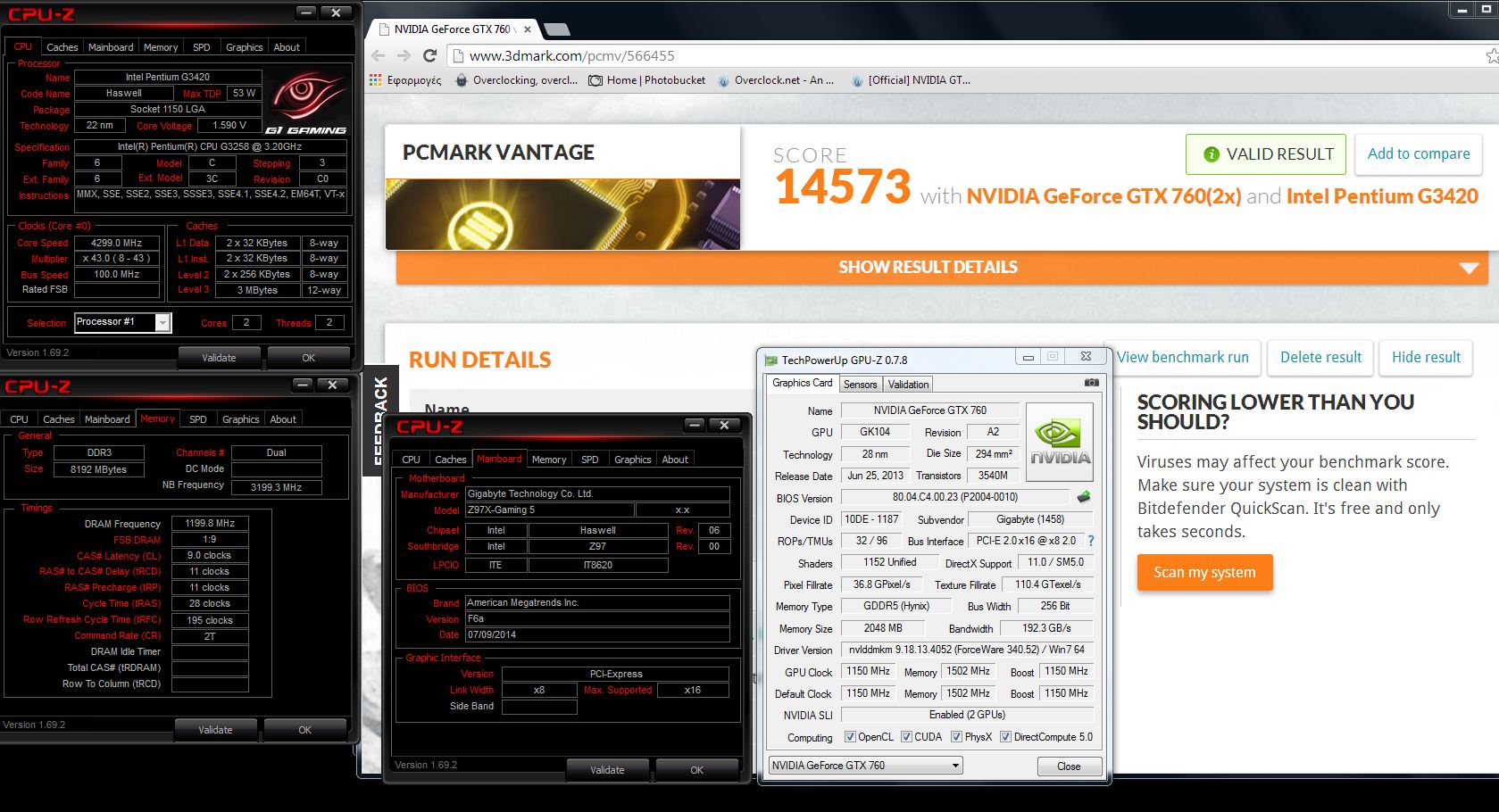
Task: Click the browser forward arrow
Action: [404, 55]
